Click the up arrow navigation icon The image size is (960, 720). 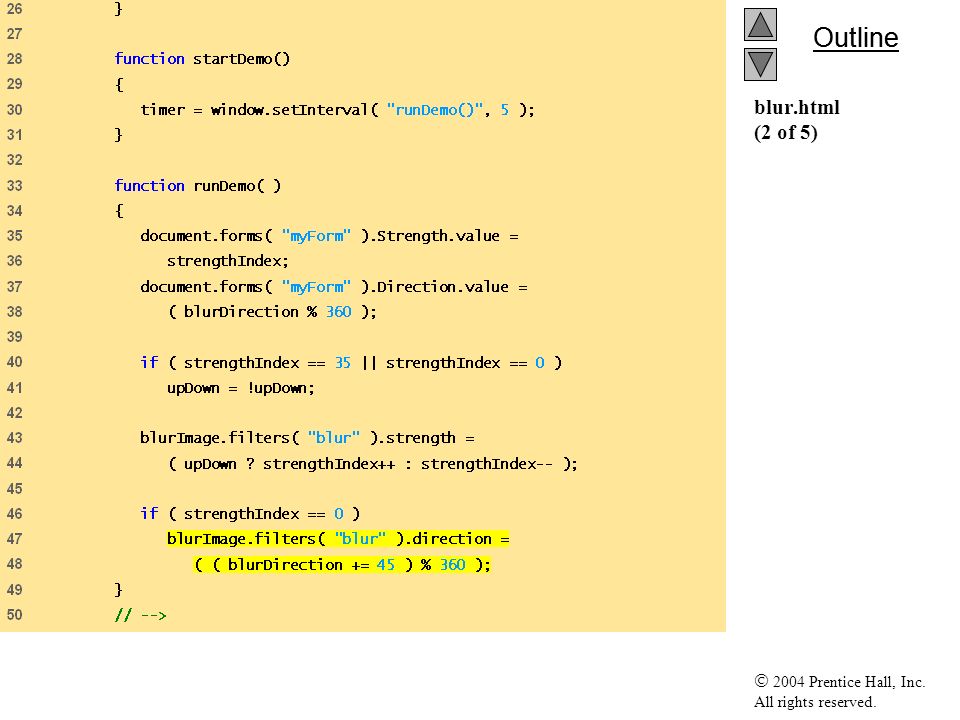coord(760,24)
